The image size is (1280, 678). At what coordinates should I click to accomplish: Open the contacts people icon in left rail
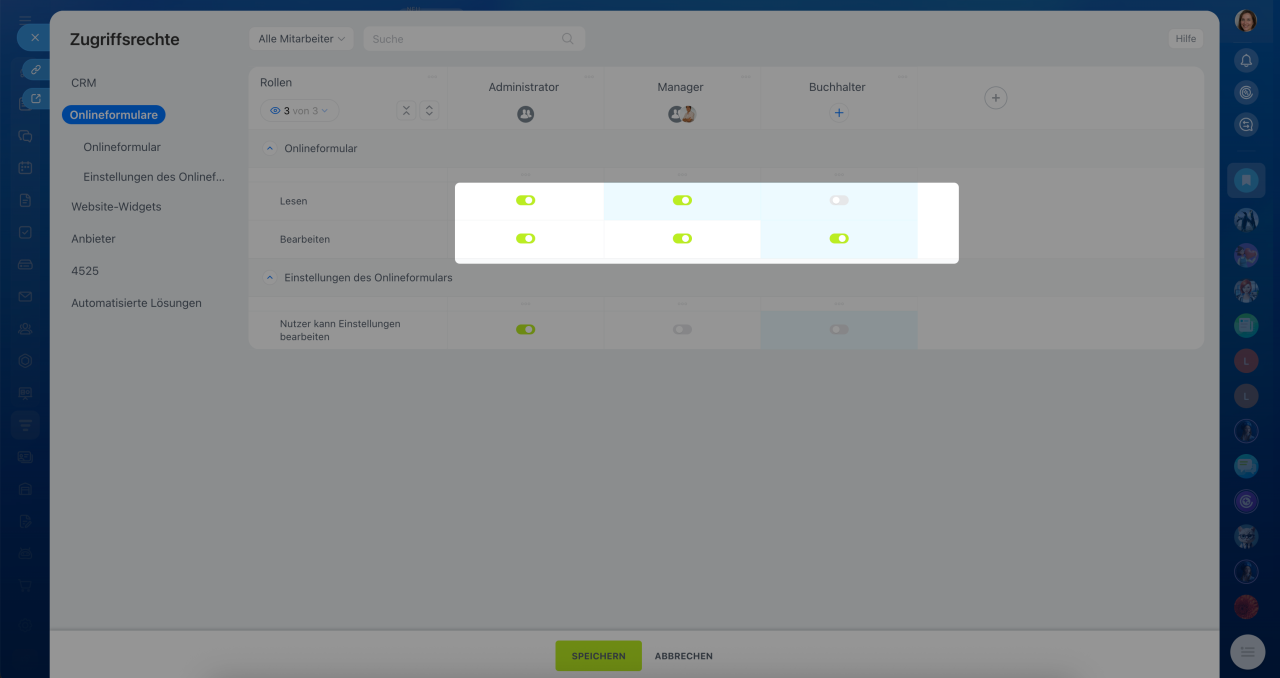25,328
